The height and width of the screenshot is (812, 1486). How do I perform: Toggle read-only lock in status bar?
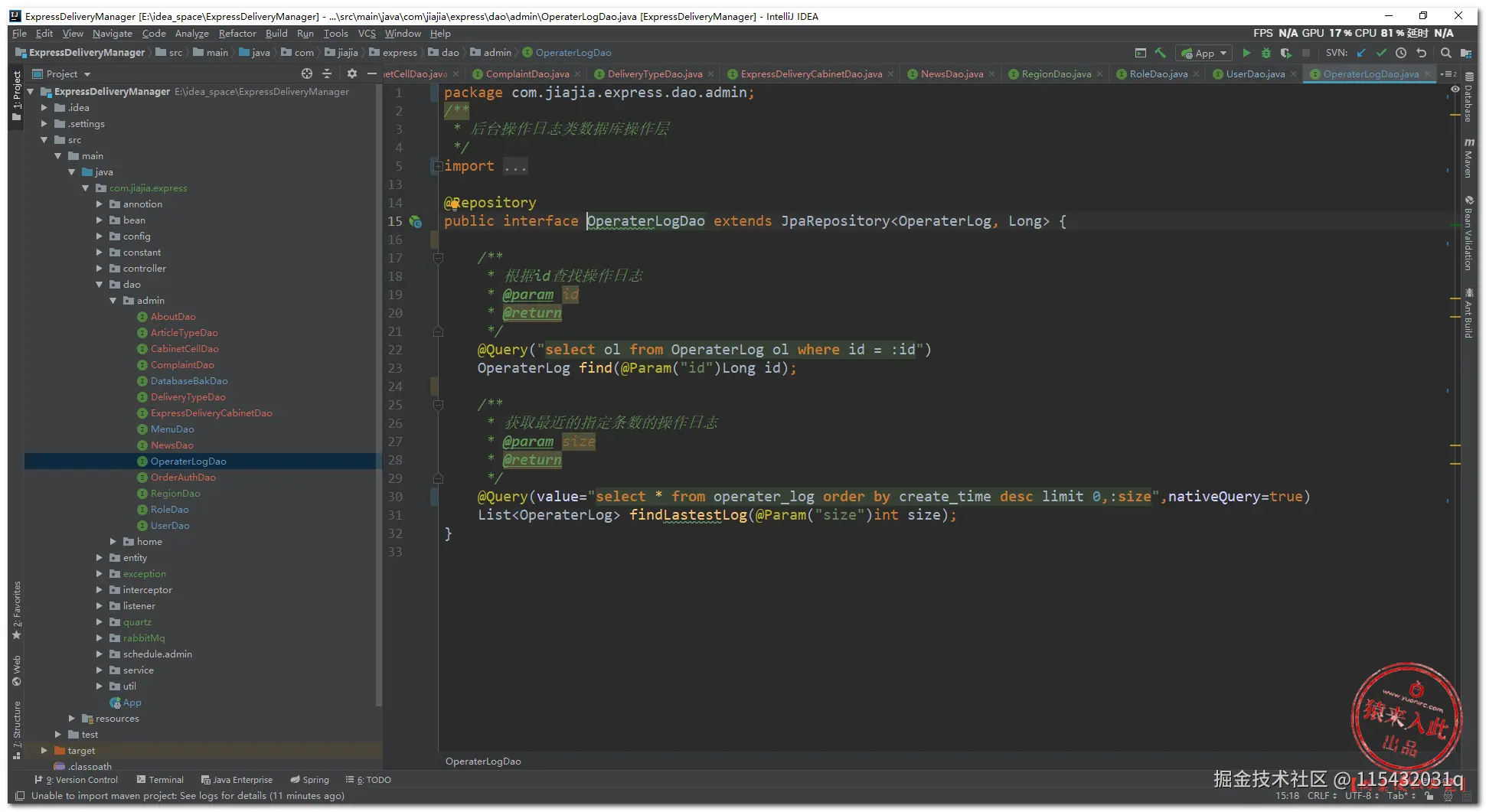[x=1429, y=796]
